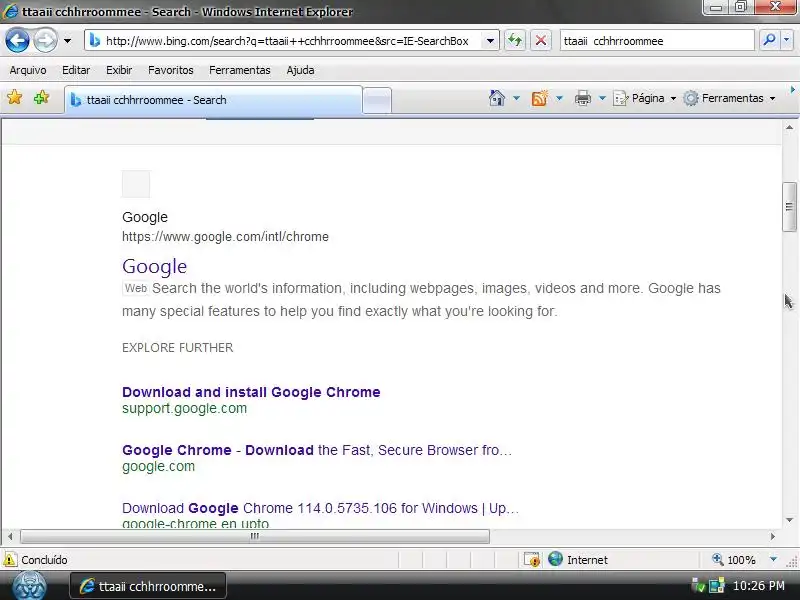Click the search box containing ttaaii cchhrroommee
Image resolution: width=800 pixels, height=600 pixels.
pyautogui.click(x=657, y=41)
